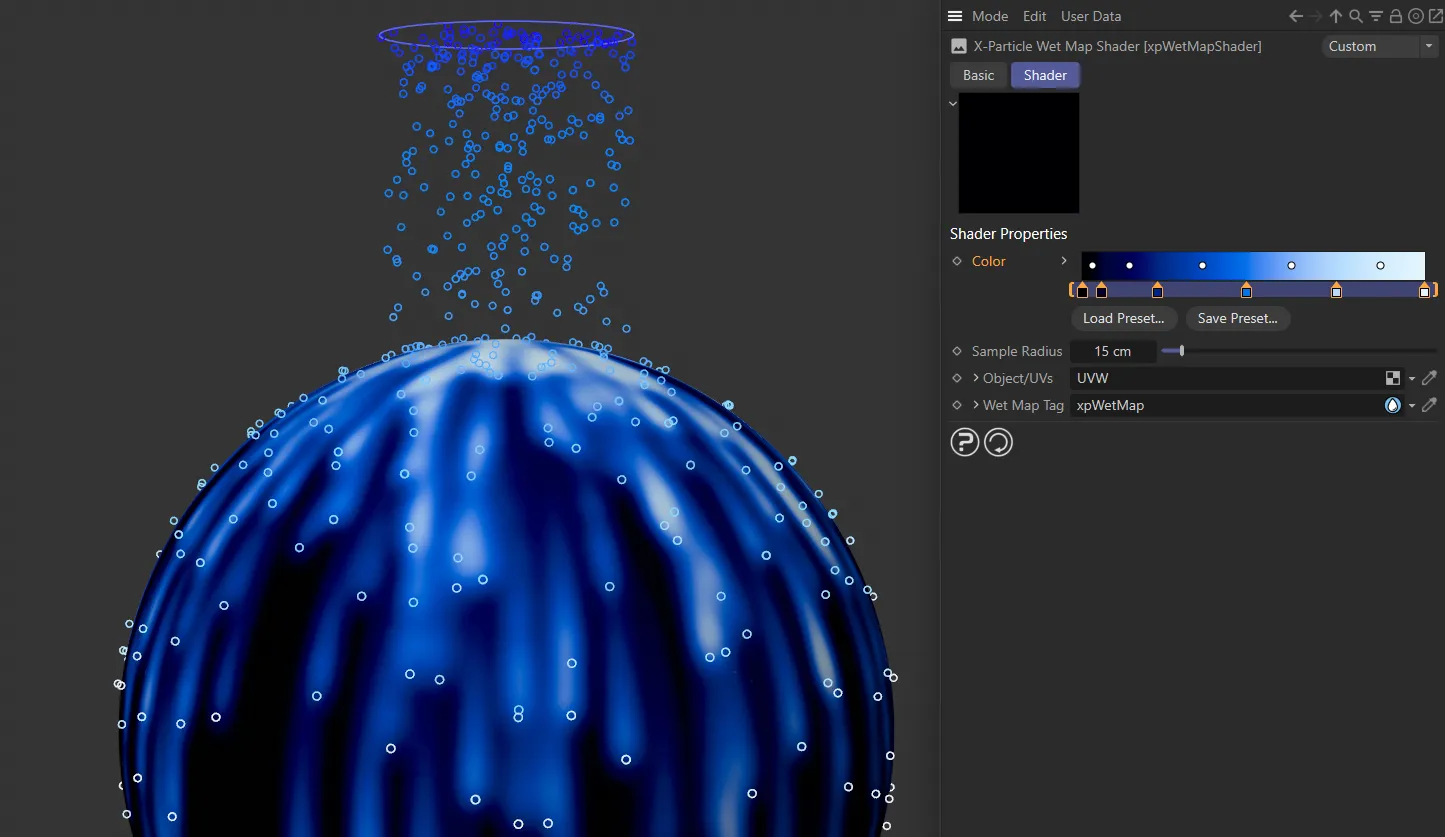This screenshot has height=837, width=1445.
Task: Open the search icon in Attribute Manager
Action: coord(1355,16)
